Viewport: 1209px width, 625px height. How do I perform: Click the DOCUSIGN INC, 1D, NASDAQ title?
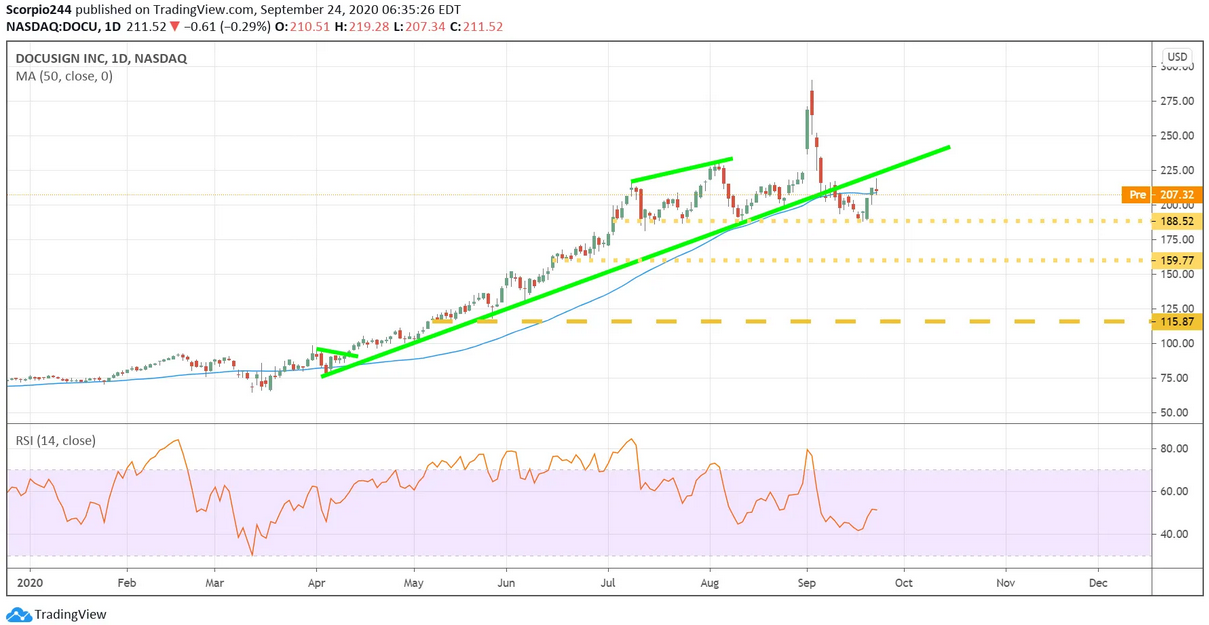click(100, 58)
